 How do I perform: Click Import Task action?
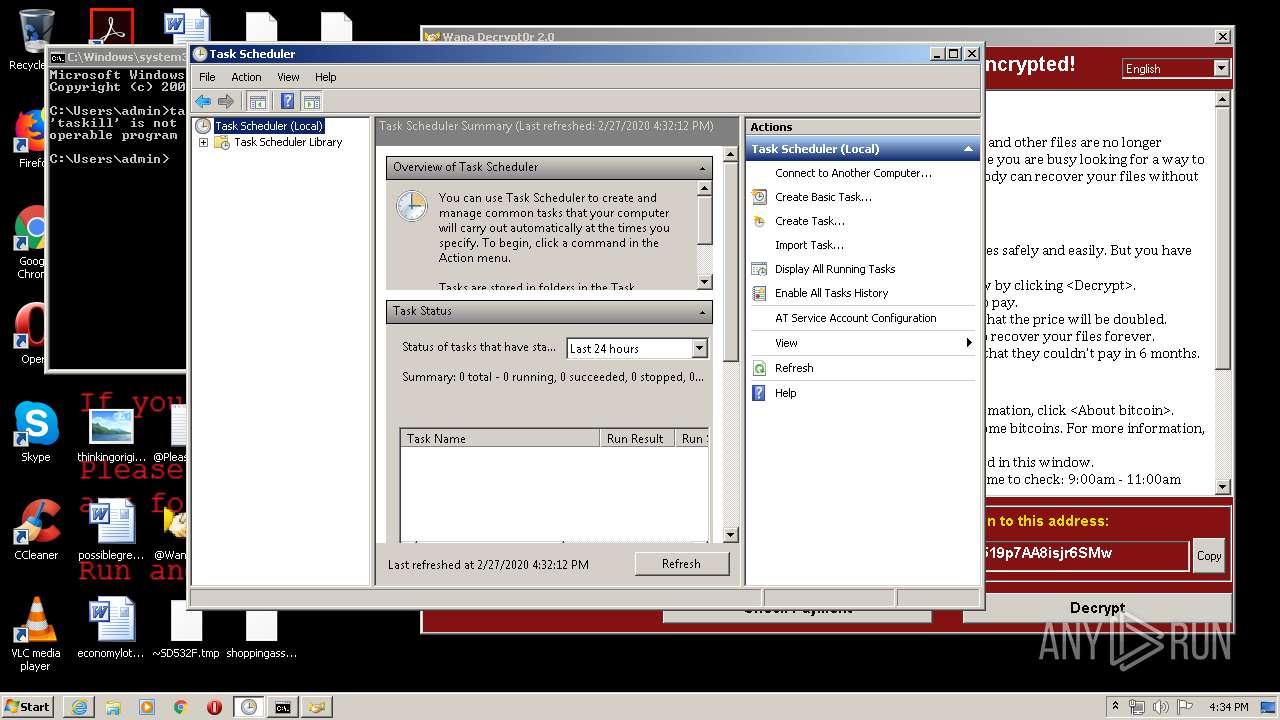pyautogui.click(x=809, y=245)
